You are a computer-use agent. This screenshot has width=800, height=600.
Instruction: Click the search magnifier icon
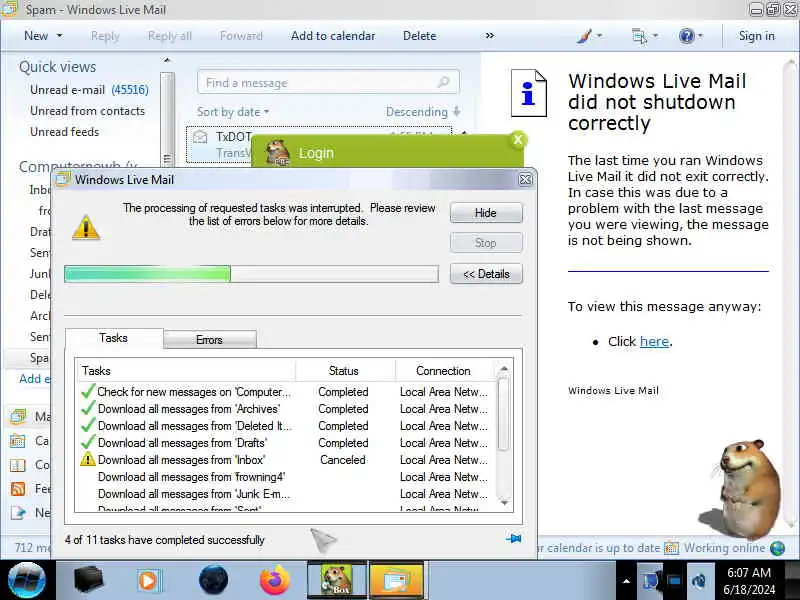pyautogui.click(x=444, y=82)
